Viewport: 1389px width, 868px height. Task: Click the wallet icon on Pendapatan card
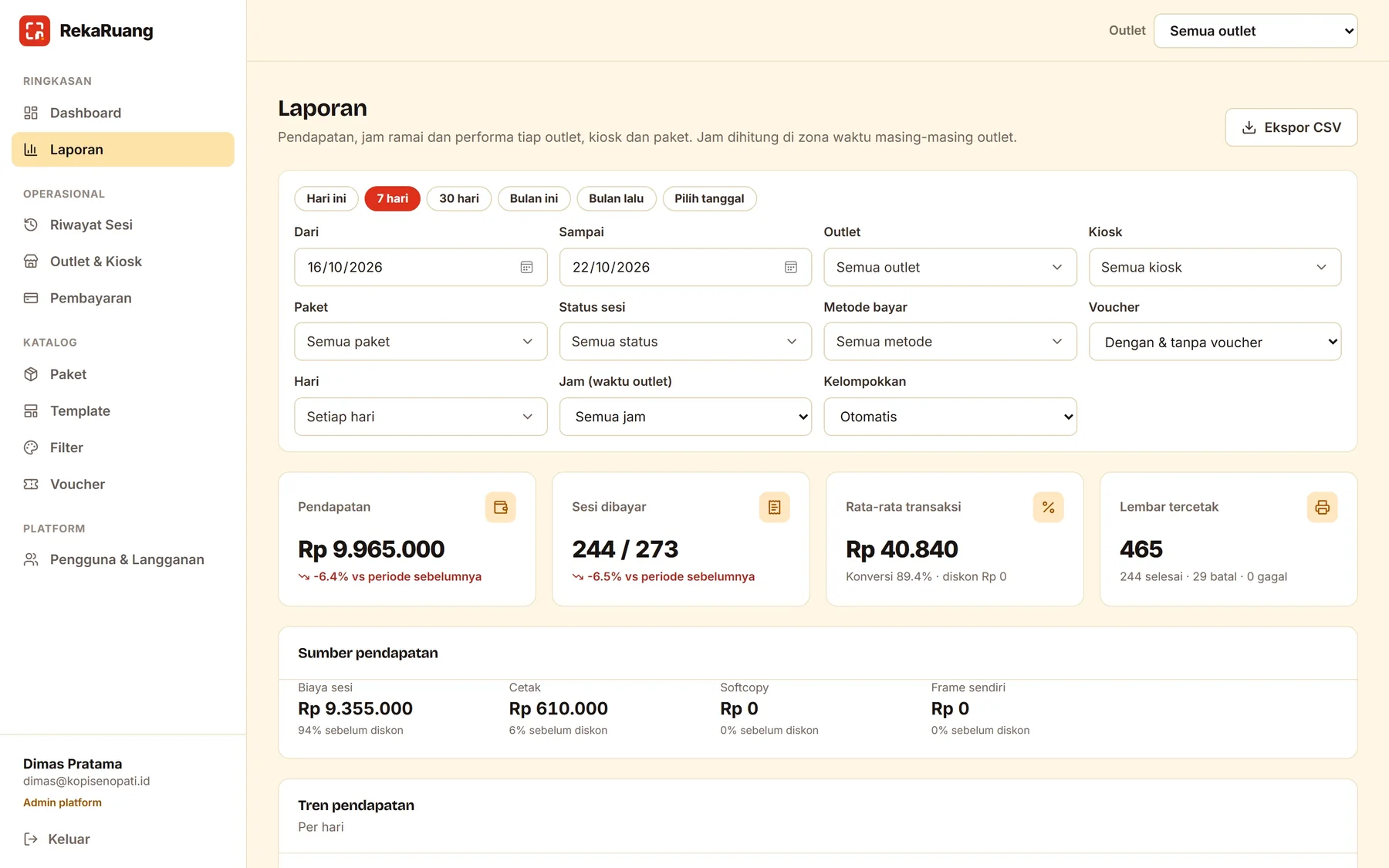coord(501,507)
